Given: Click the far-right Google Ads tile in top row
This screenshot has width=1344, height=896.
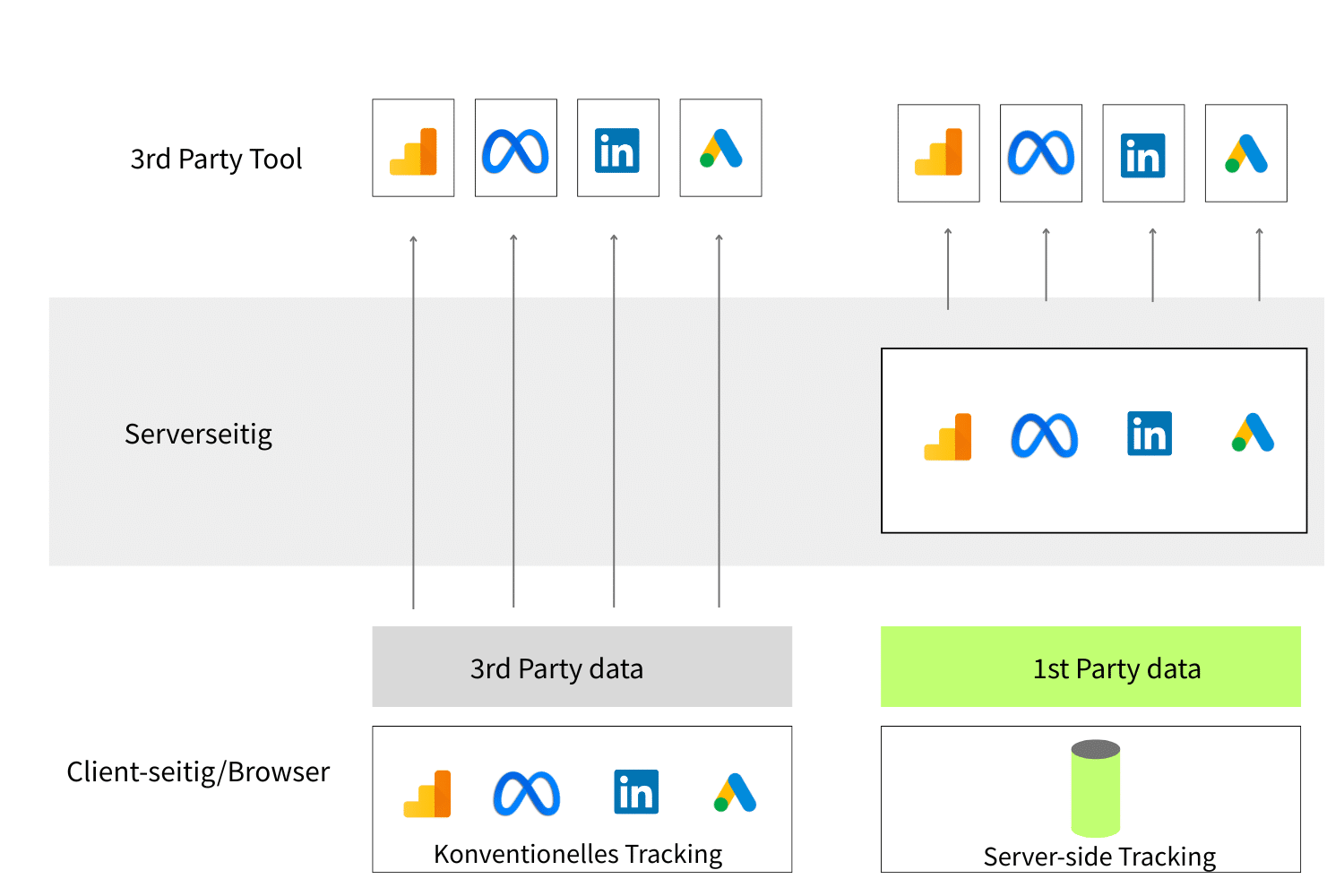Looking at the screenshot, I should click(1245, 153).
